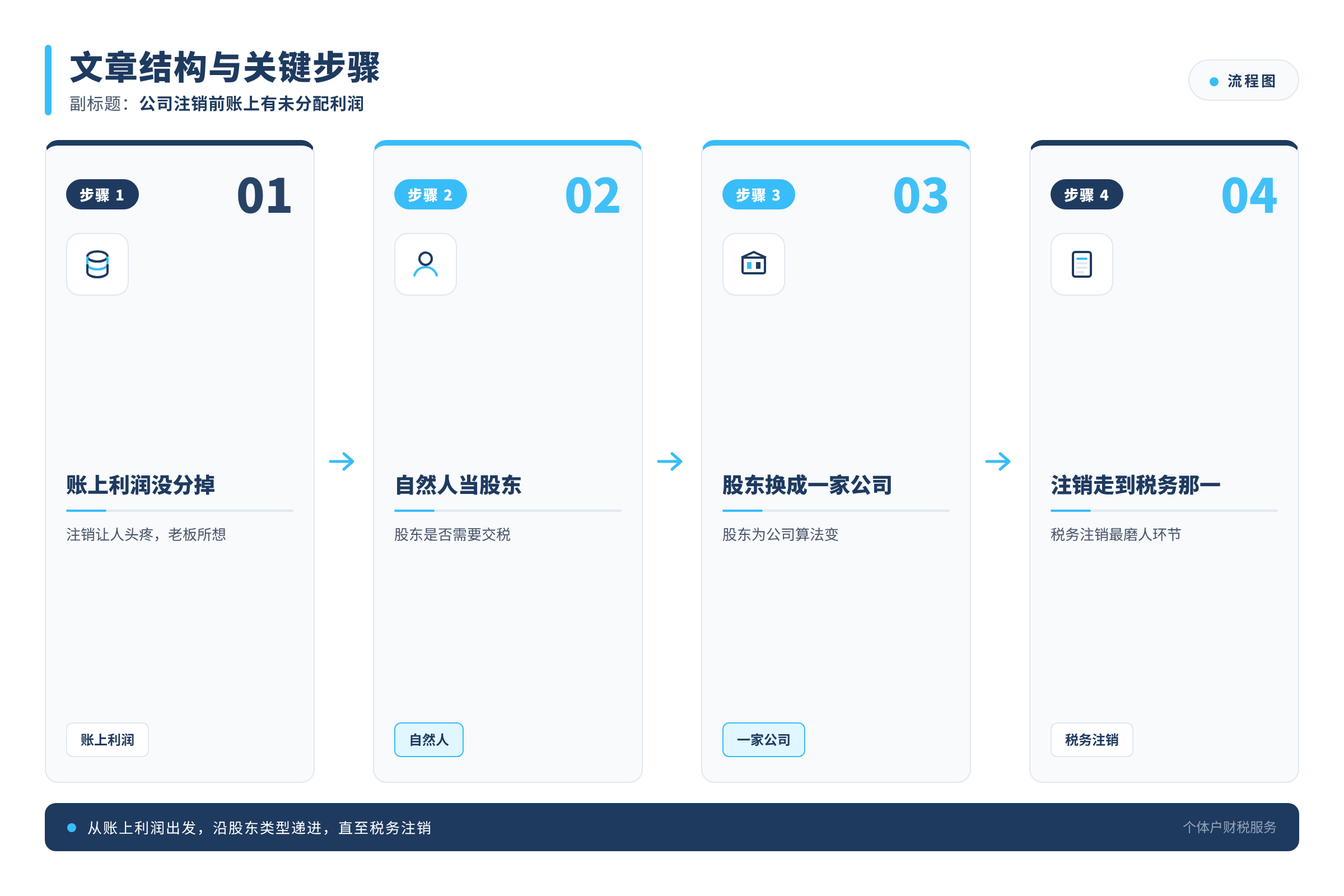Click the 流程图 pill label
This screenshot has height=896, width=1344.
(1243, 81)
